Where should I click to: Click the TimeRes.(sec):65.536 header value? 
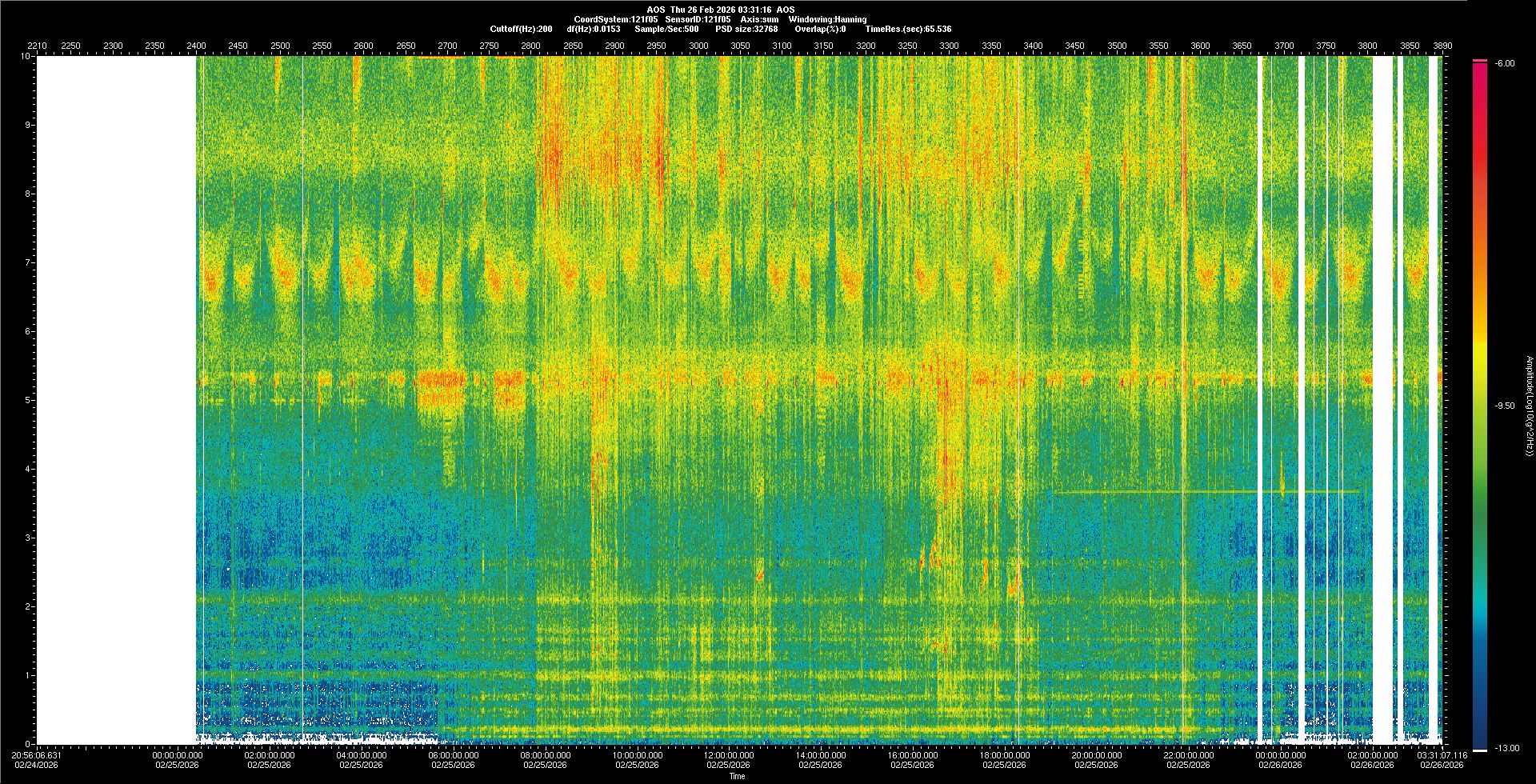point(908,29)
